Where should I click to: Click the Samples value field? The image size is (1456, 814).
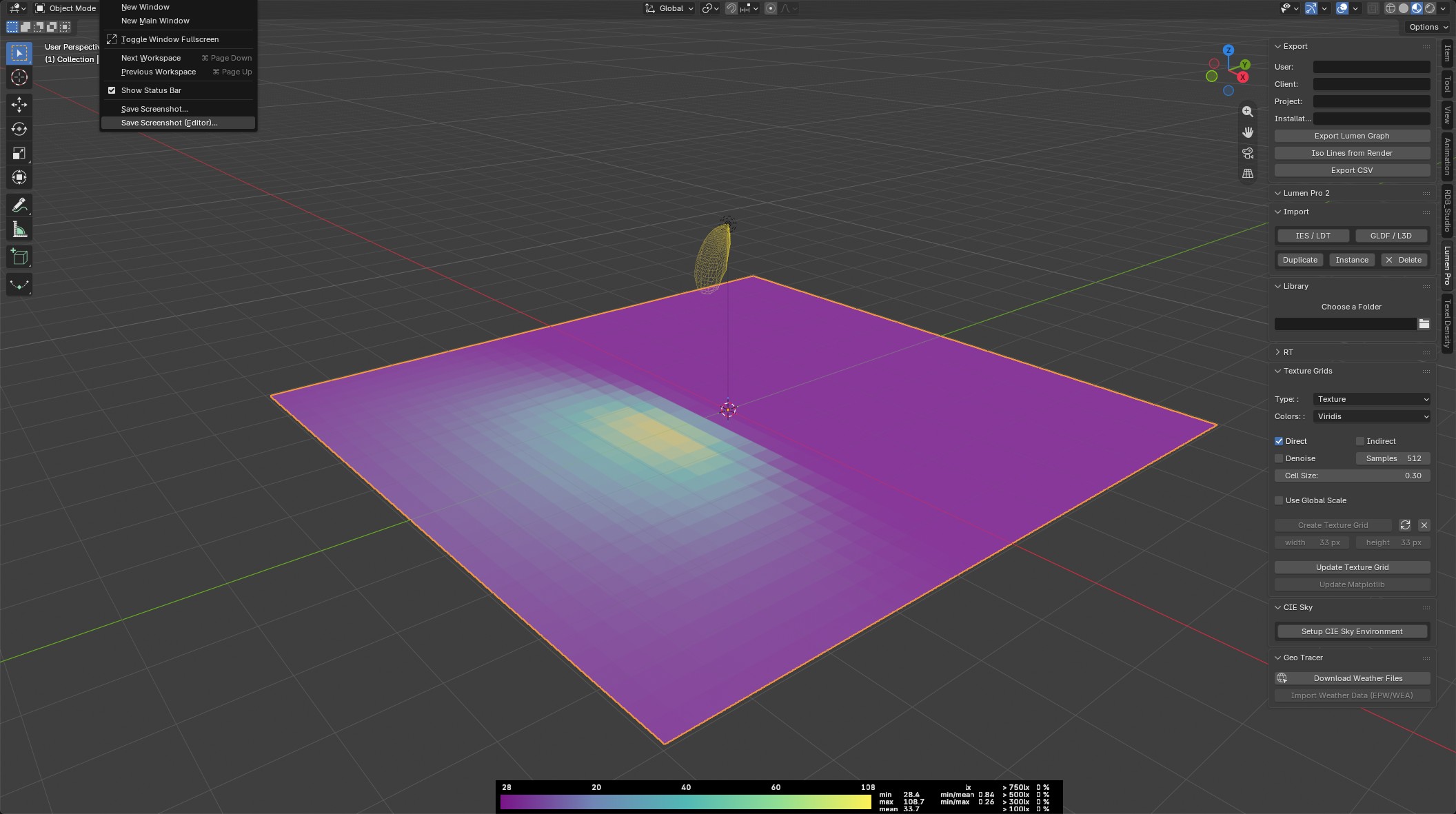[x=1393, y=458]
